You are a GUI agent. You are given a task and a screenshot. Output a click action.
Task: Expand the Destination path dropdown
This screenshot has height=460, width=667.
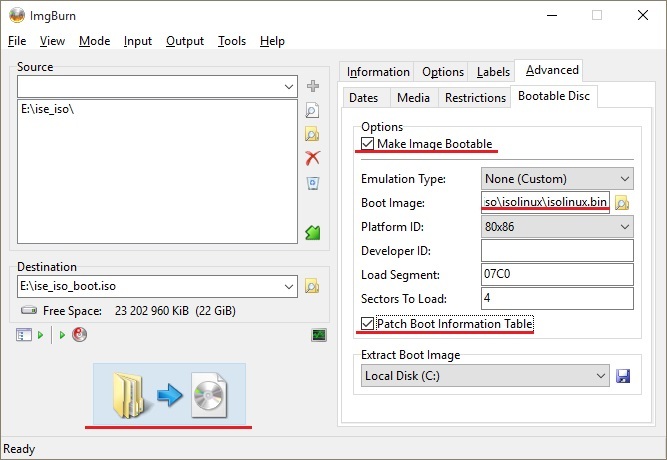click(x=289, y=286)
